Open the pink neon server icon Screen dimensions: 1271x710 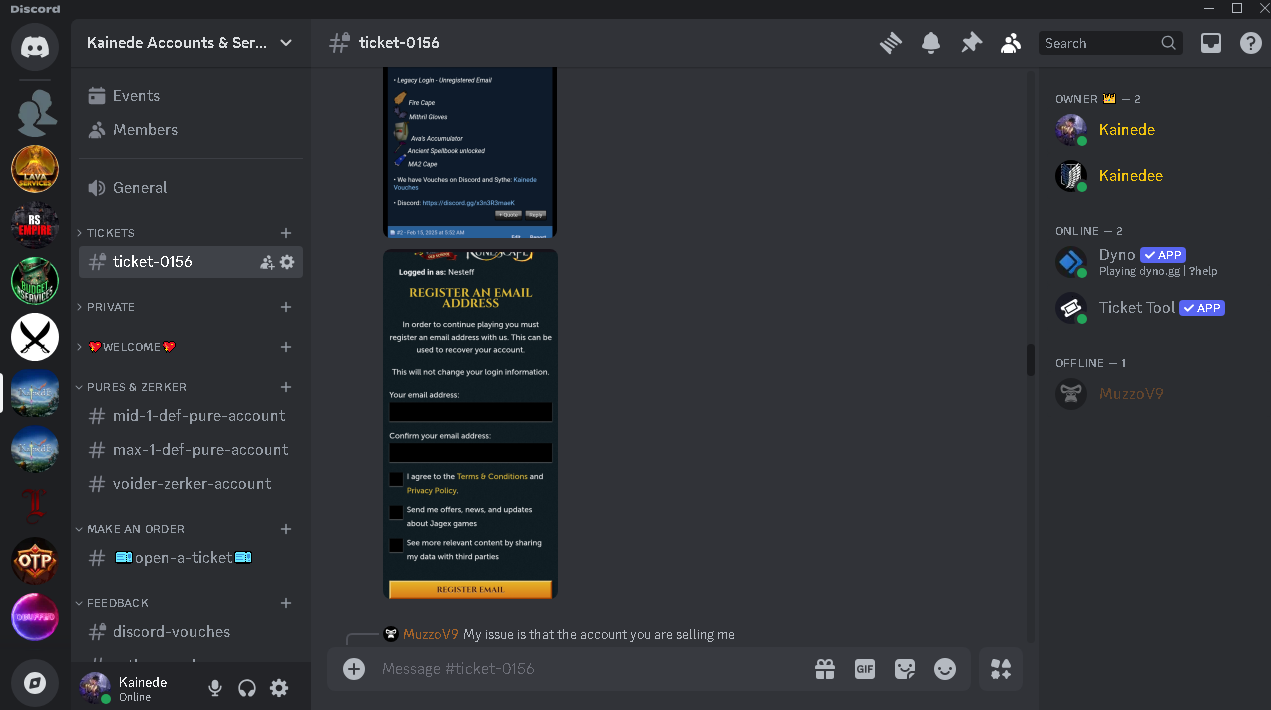click(35, 617)
